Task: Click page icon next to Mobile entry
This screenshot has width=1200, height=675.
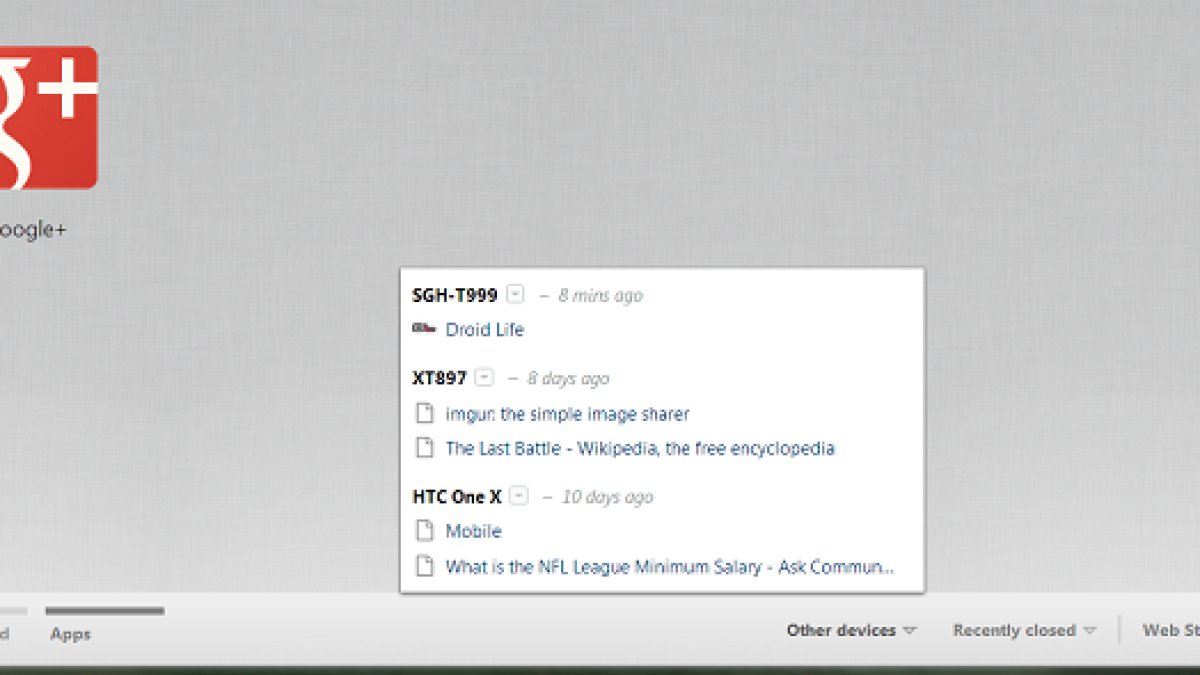Action: coord(424,531)
